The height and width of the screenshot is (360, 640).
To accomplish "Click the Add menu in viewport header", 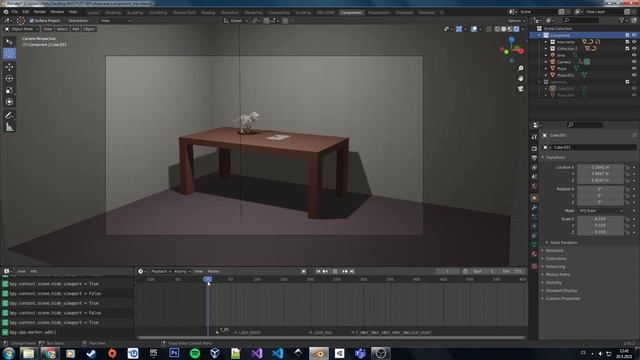I will pos(76,29).
